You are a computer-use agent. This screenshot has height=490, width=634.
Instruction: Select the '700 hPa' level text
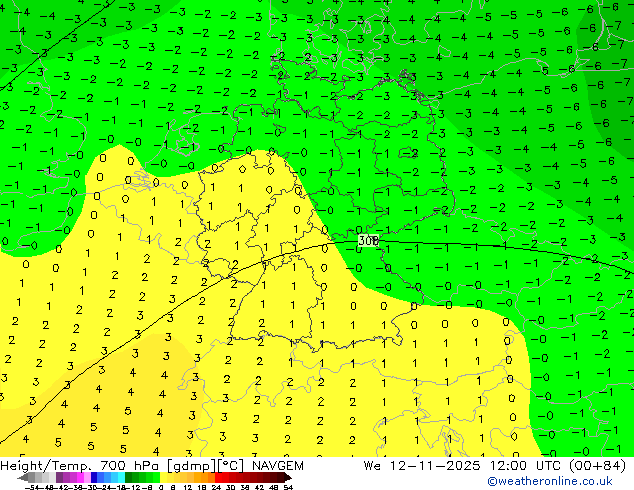[x=129, y=466]
